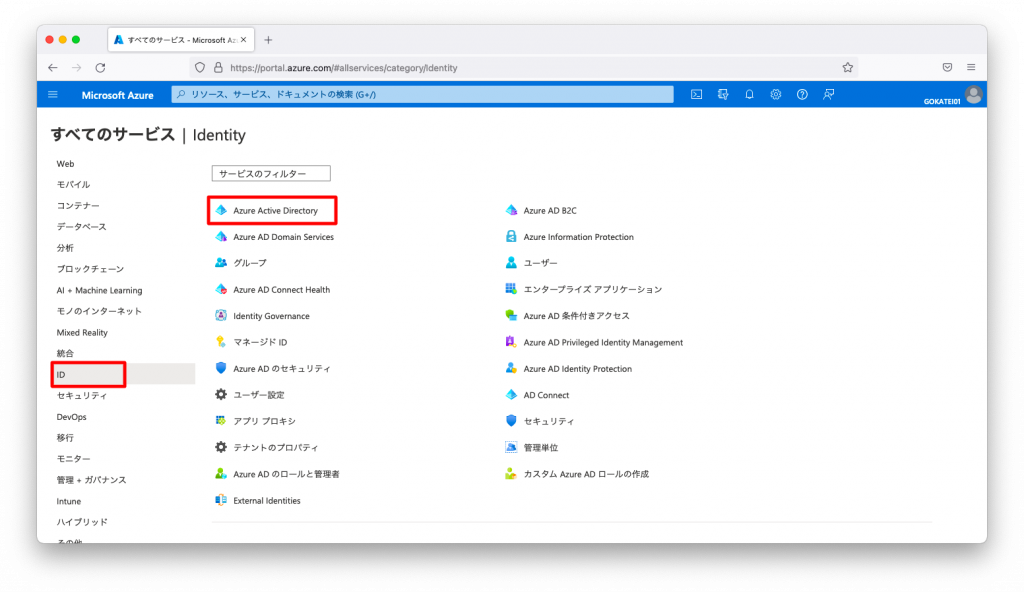Open the directory and subscription filter icon

[x=723, y=95]
